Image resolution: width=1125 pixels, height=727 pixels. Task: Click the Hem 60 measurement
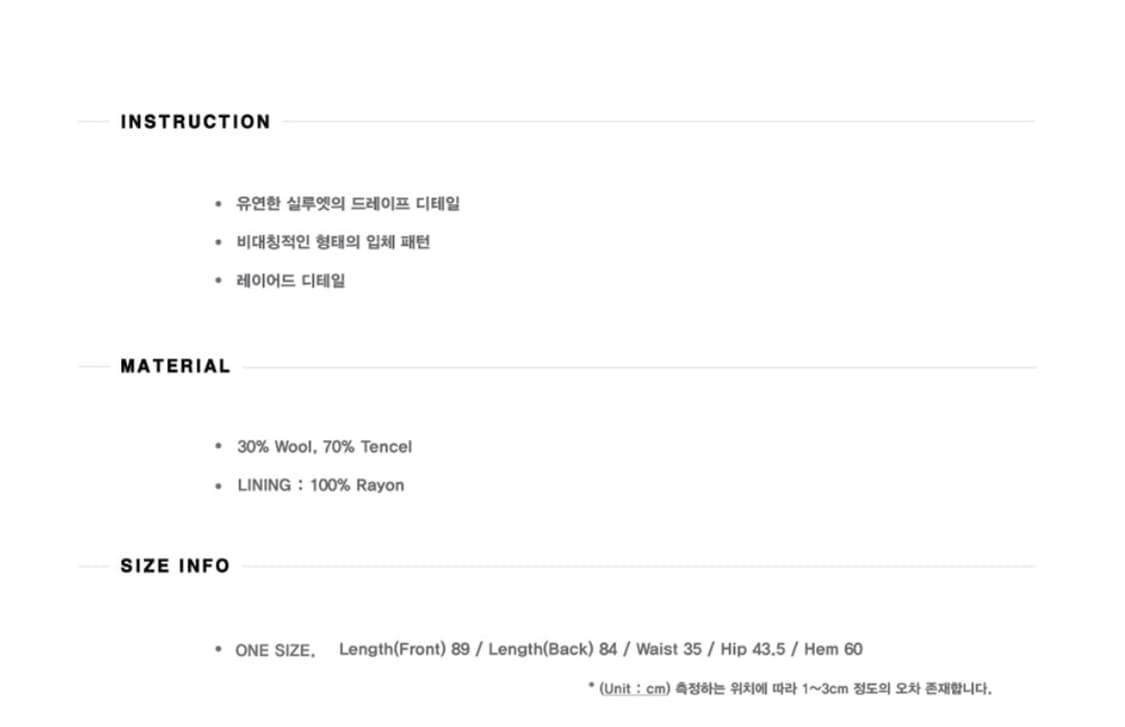(x=833, y=649)
